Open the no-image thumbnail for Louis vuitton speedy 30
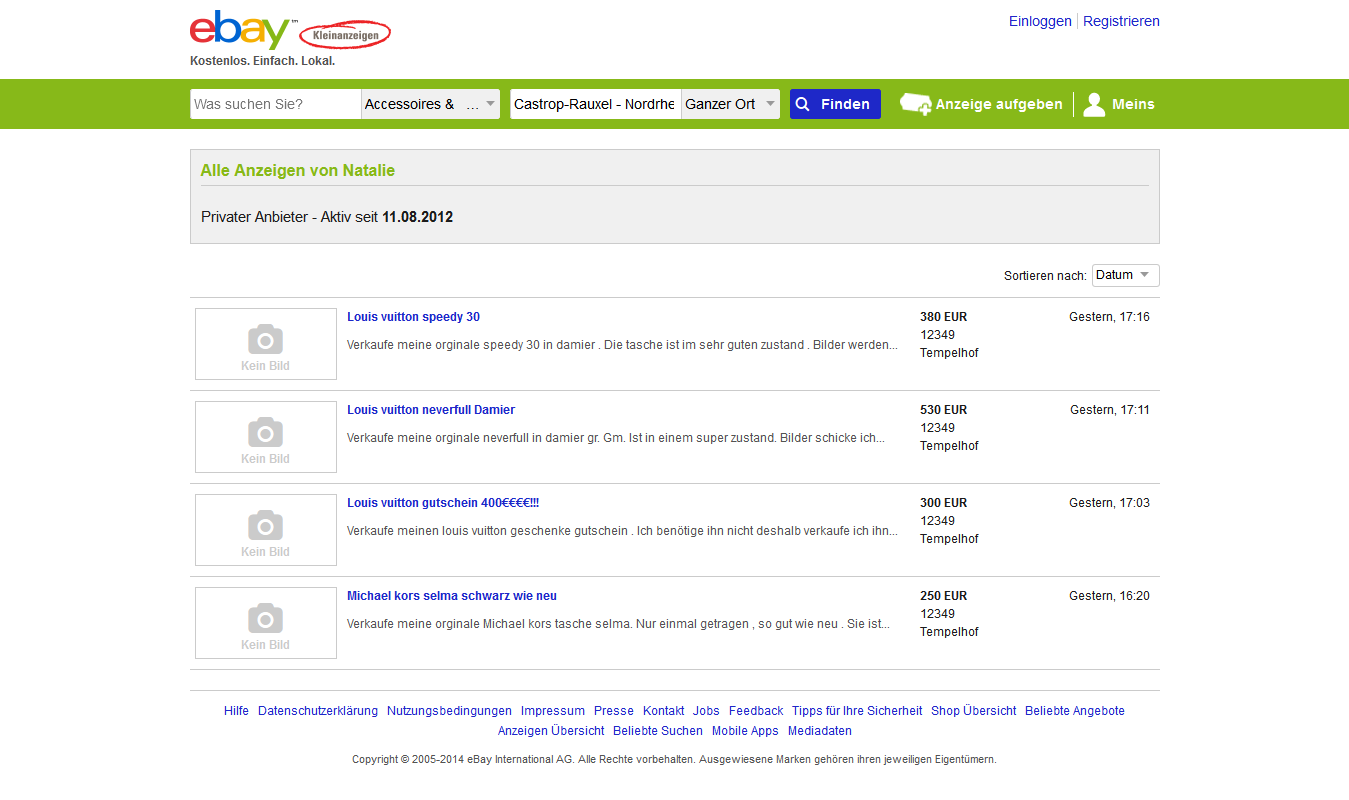Viewport: 1349px width, 800px height. [x=266, y=344]
